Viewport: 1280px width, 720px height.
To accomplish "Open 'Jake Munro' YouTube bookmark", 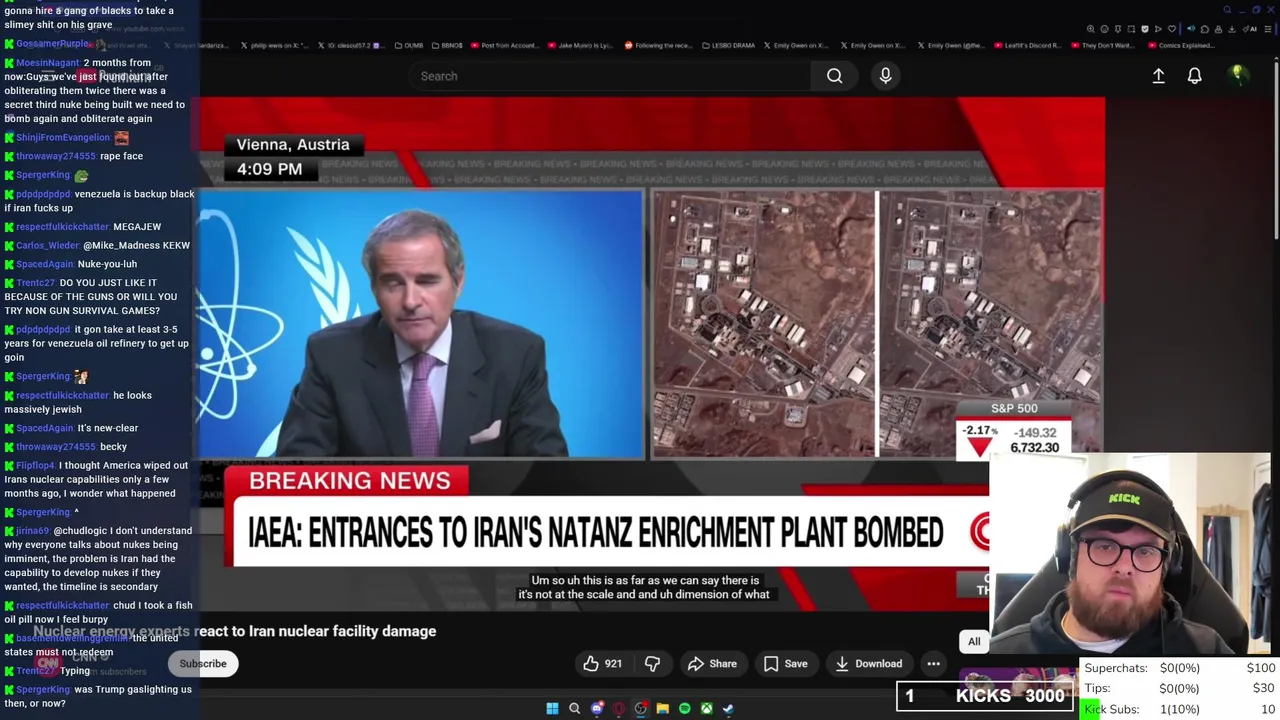I will 580,45.
